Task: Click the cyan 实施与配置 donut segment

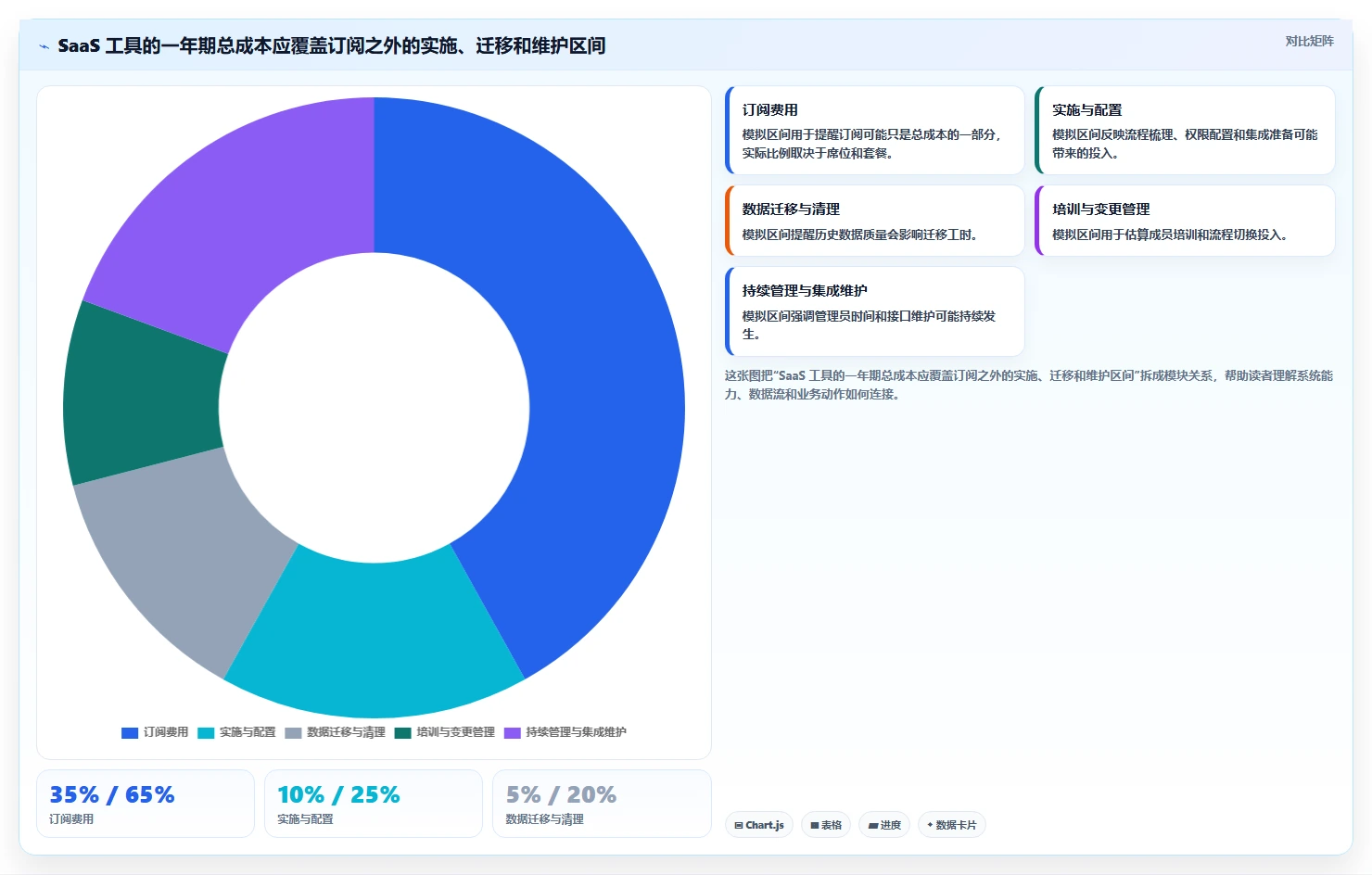Action: (375, 640)
